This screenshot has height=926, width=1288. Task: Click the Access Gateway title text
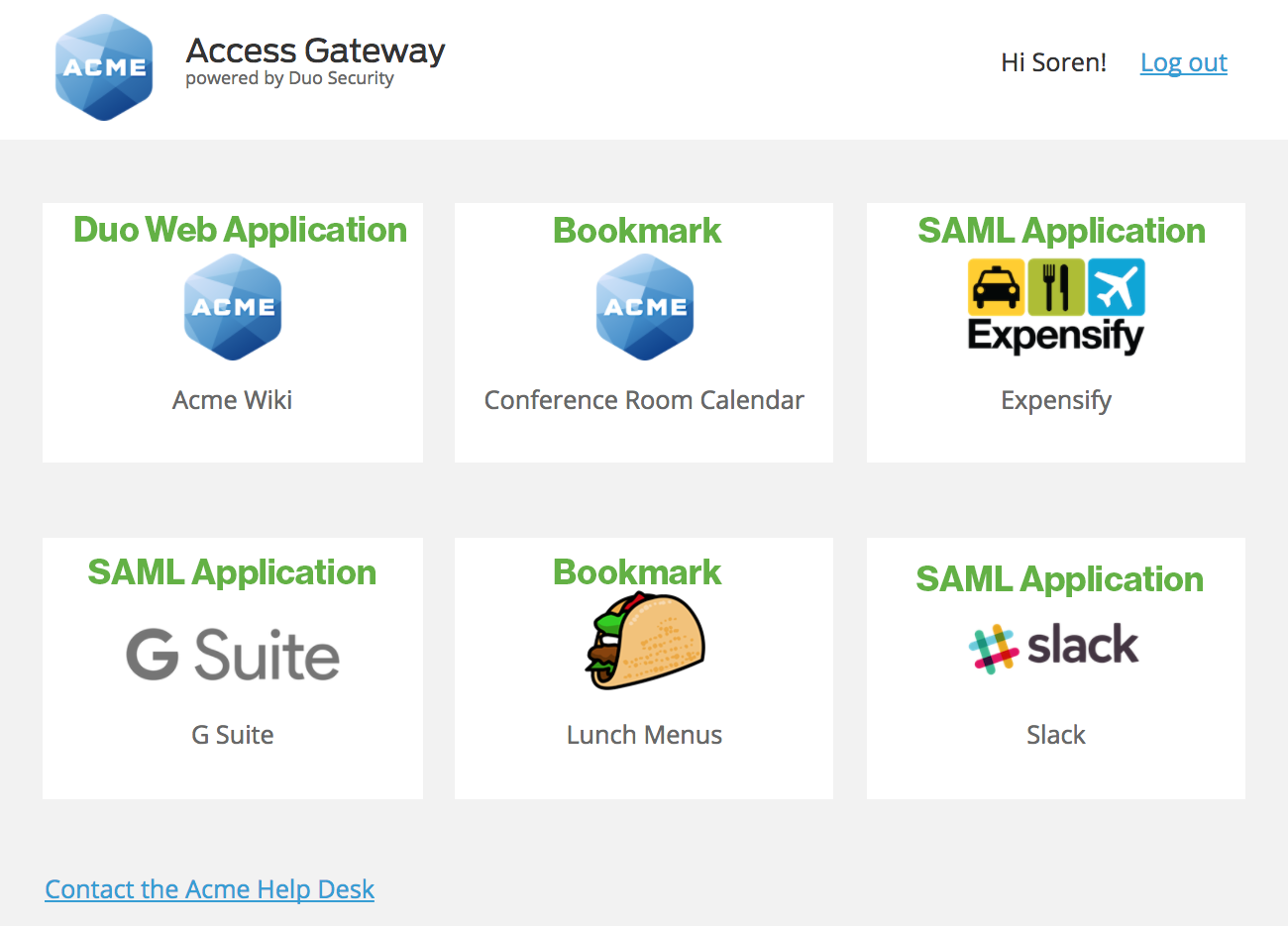tap(314, 51)
